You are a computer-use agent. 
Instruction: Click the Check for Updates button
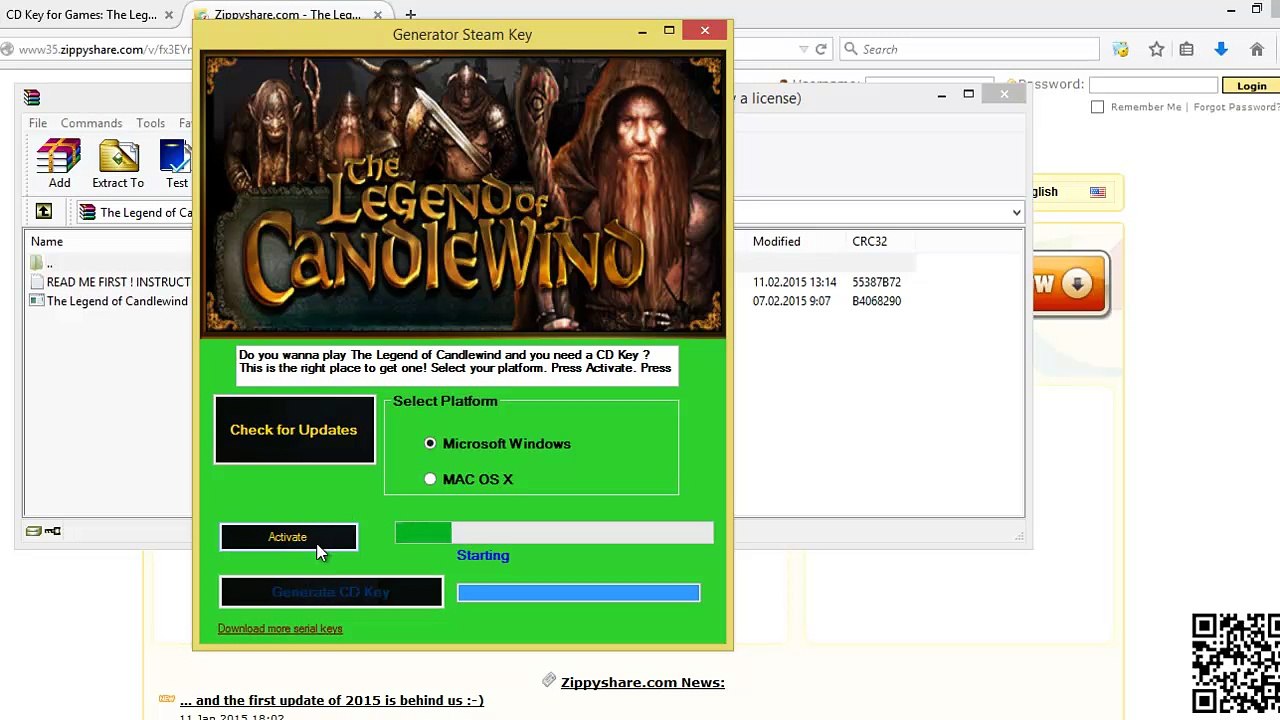click(x=294, y=430)
